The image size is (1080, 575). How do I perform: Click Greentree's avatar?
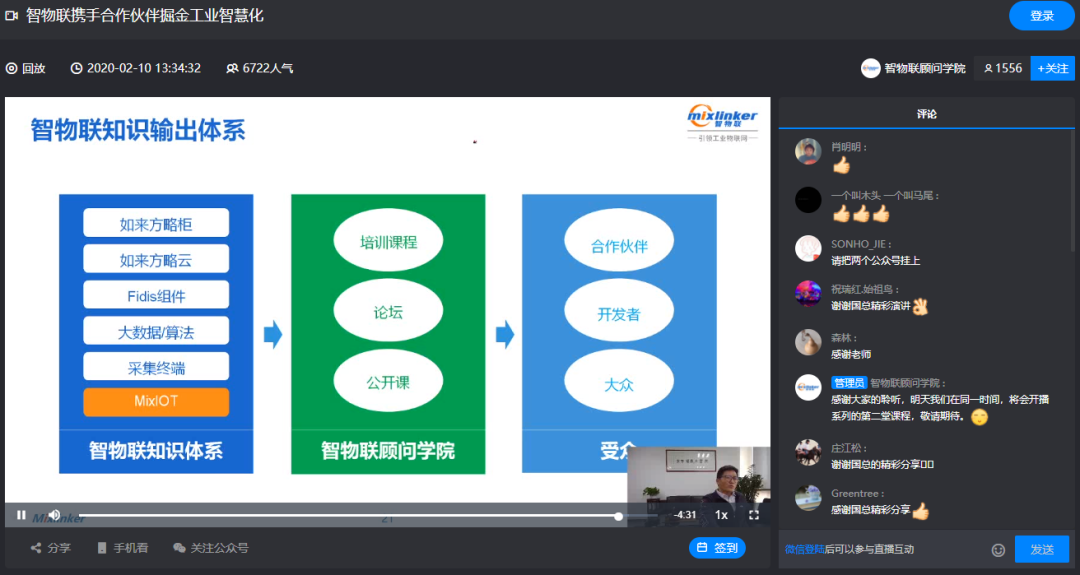click(808, 498)
